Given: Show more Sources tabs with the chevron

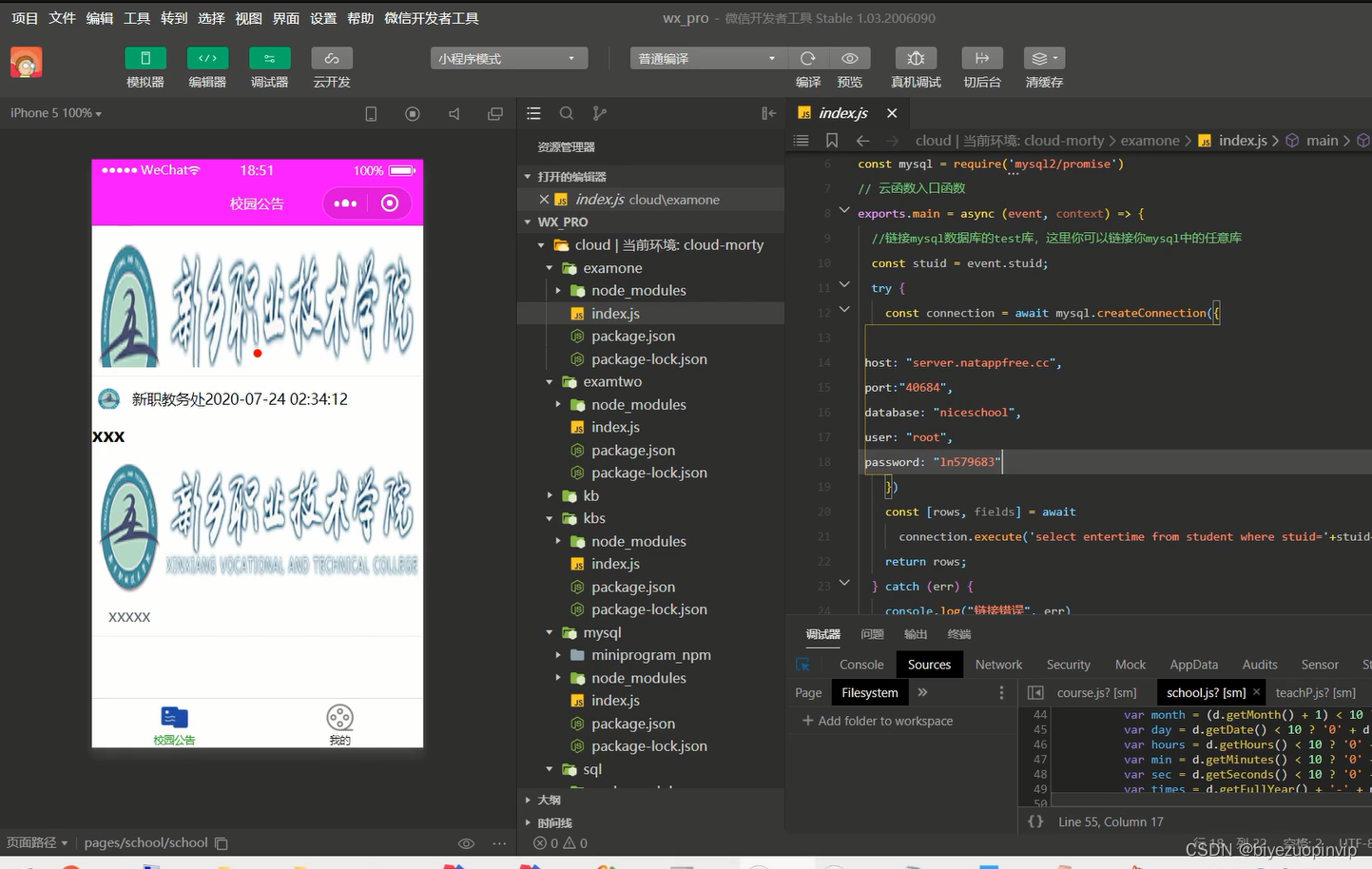Looking at the screenshot, I should pyautogui.click(x=922, y=692).
